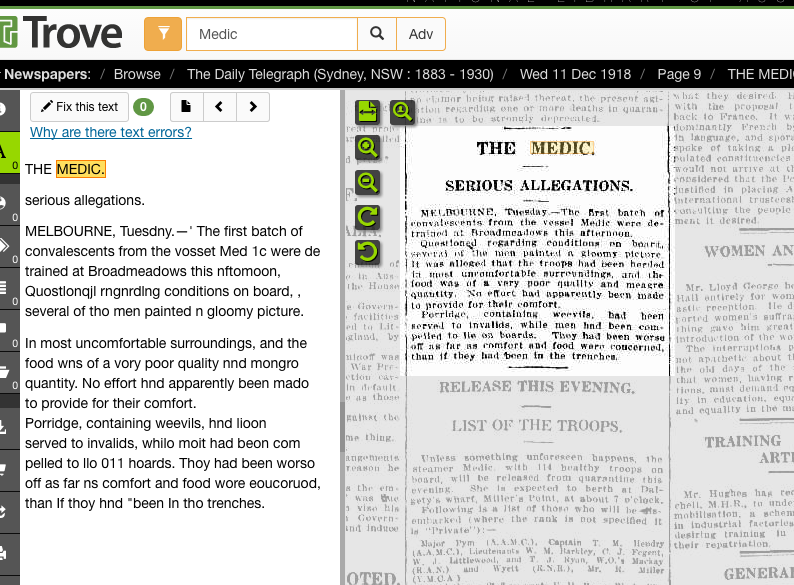
Task: Click the zoom-to-article magnifier icon
Action: pyautogui.click(x=402, y=111)
